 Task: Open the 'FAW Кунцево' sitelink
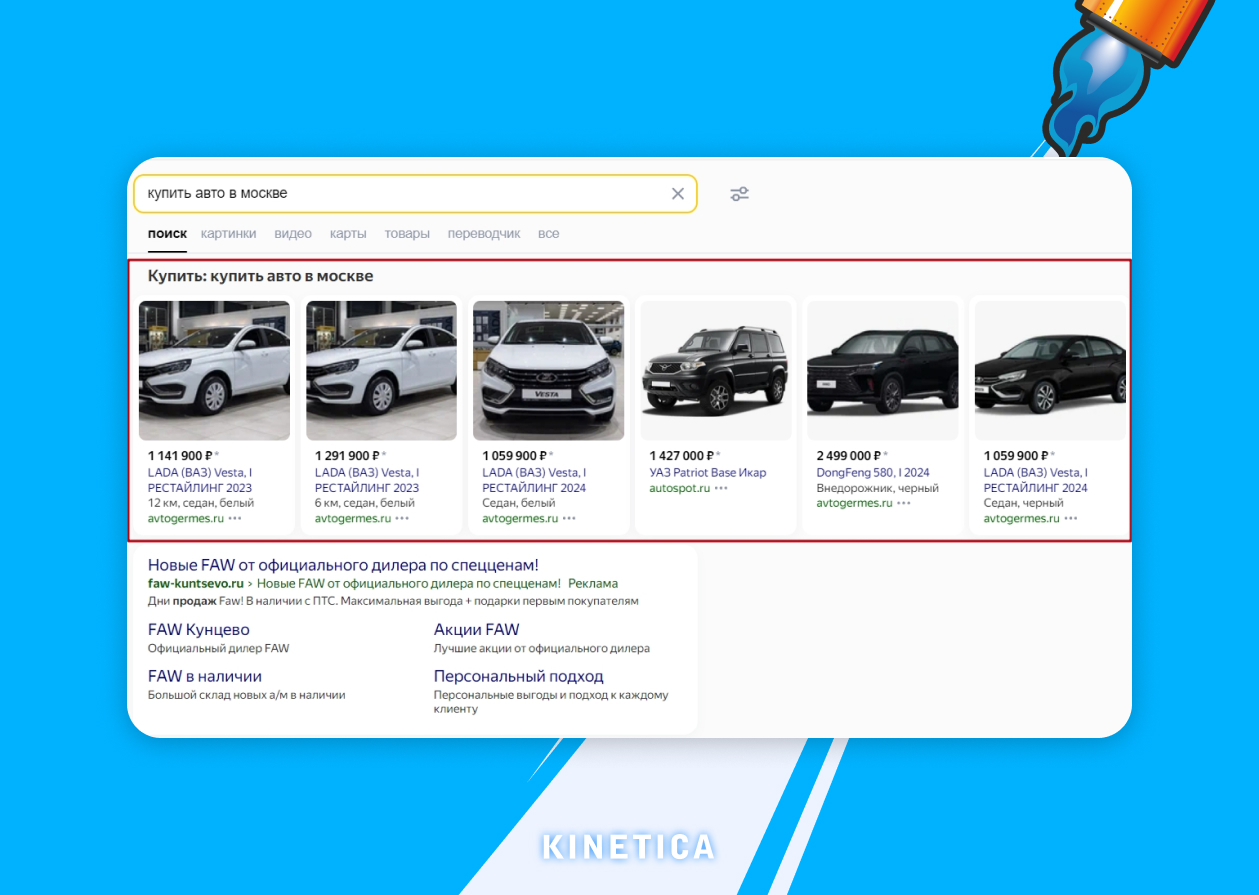199,630
